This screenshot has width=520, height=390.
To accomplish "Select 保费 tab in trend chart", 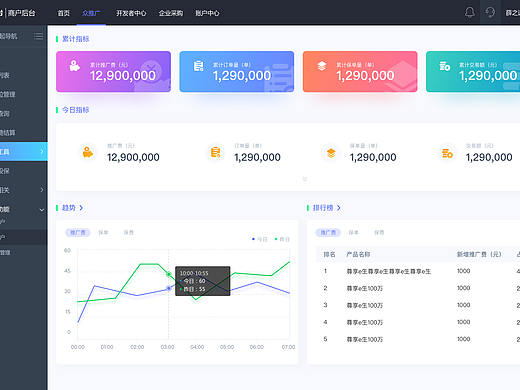I will (x=128, y=232).
